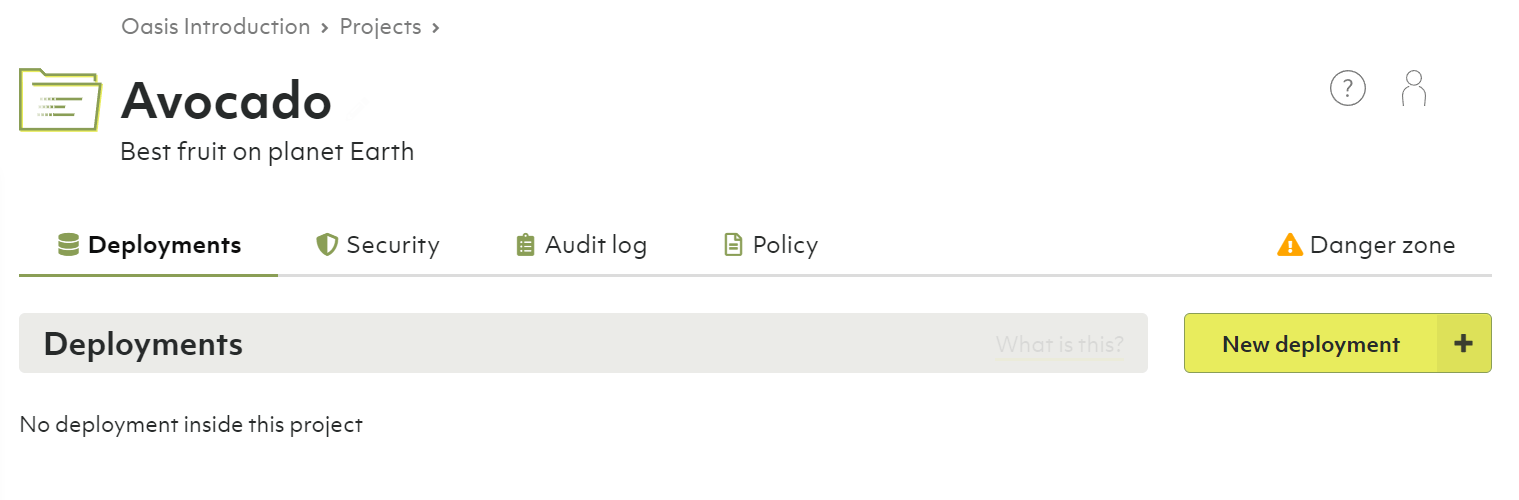
Task: Navigate to Oasis Introduction breadcrumb
Action: 216,27
